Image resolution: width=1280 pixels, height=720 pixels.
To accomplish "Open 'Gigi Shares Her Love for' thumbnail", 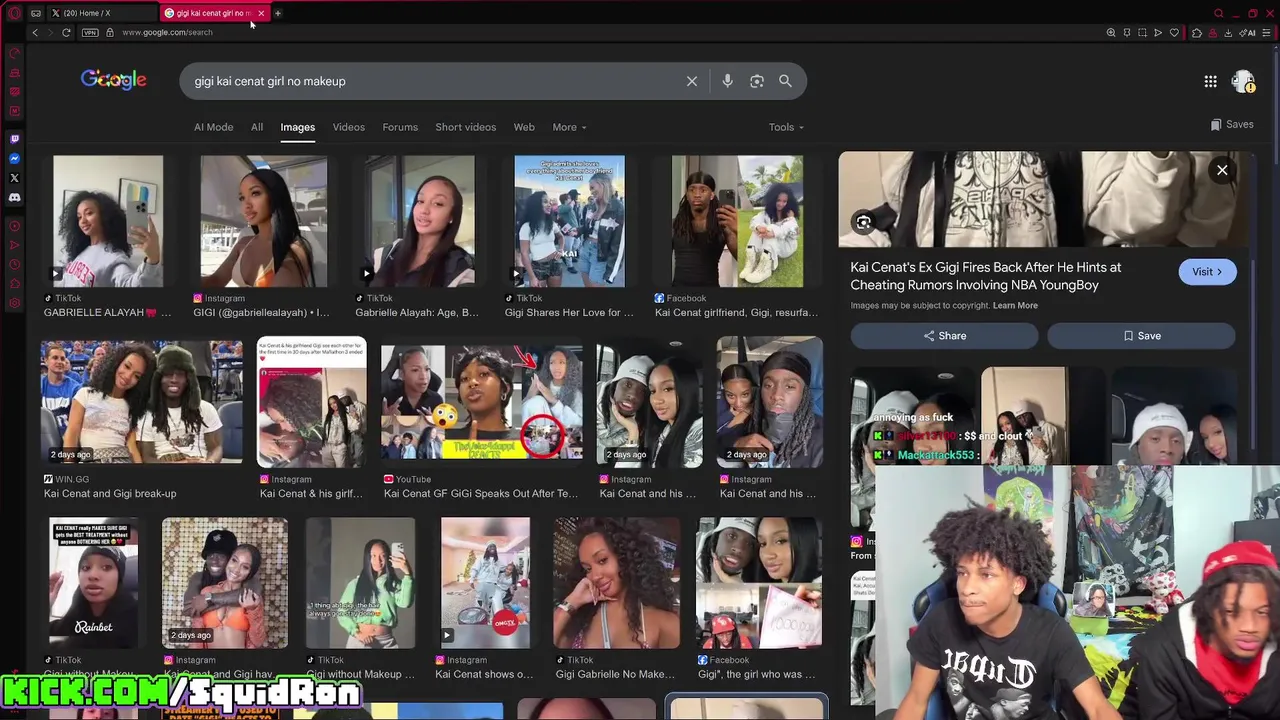I will click(x=569, y=221).
